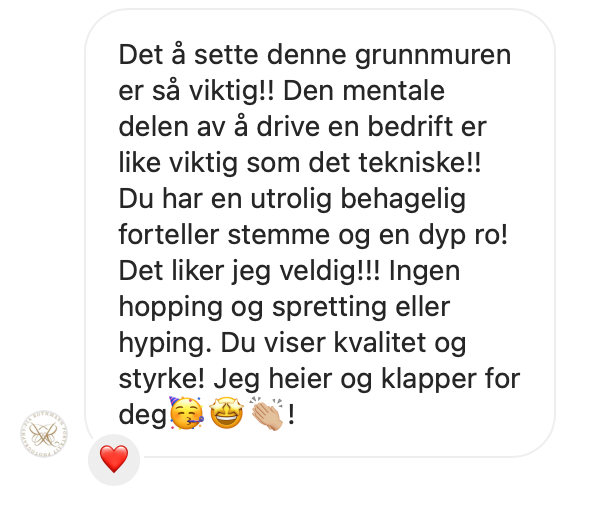Click the word "stemme" in the message
The width and height of the screenshot is (602, 509).
pos(279,235)
